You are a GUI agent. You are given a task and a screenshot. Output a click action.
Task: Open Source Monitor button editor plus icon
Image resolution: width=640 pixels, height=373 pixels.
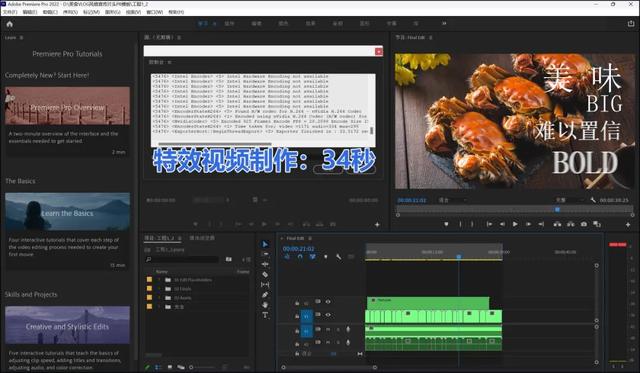click(377, 224)
